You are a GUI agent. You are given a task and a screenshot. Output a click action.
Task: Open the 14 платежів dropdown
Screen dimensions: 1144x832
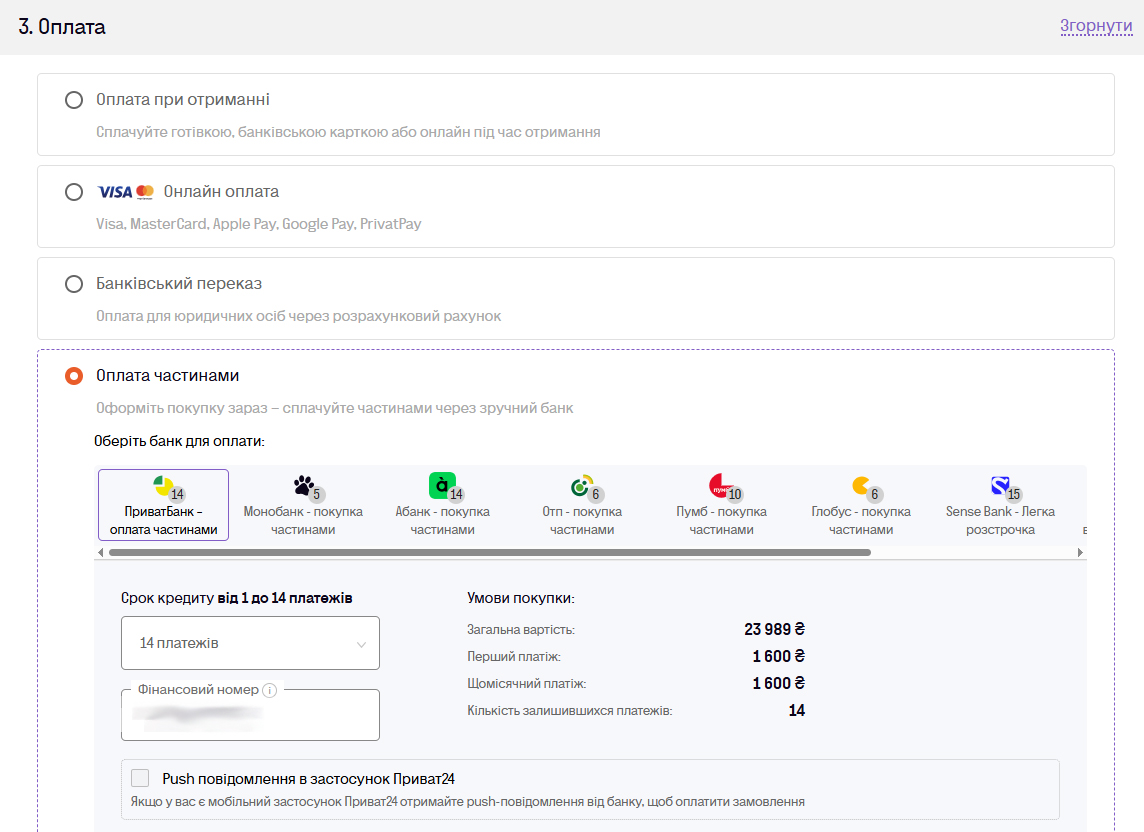point(250,643)
